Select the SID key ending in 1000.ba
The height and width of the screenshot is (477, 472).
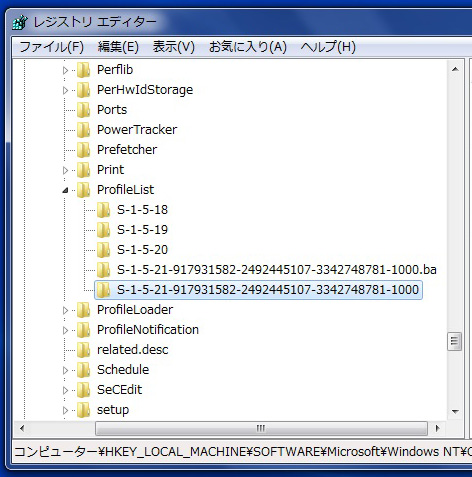pos(277,270)
